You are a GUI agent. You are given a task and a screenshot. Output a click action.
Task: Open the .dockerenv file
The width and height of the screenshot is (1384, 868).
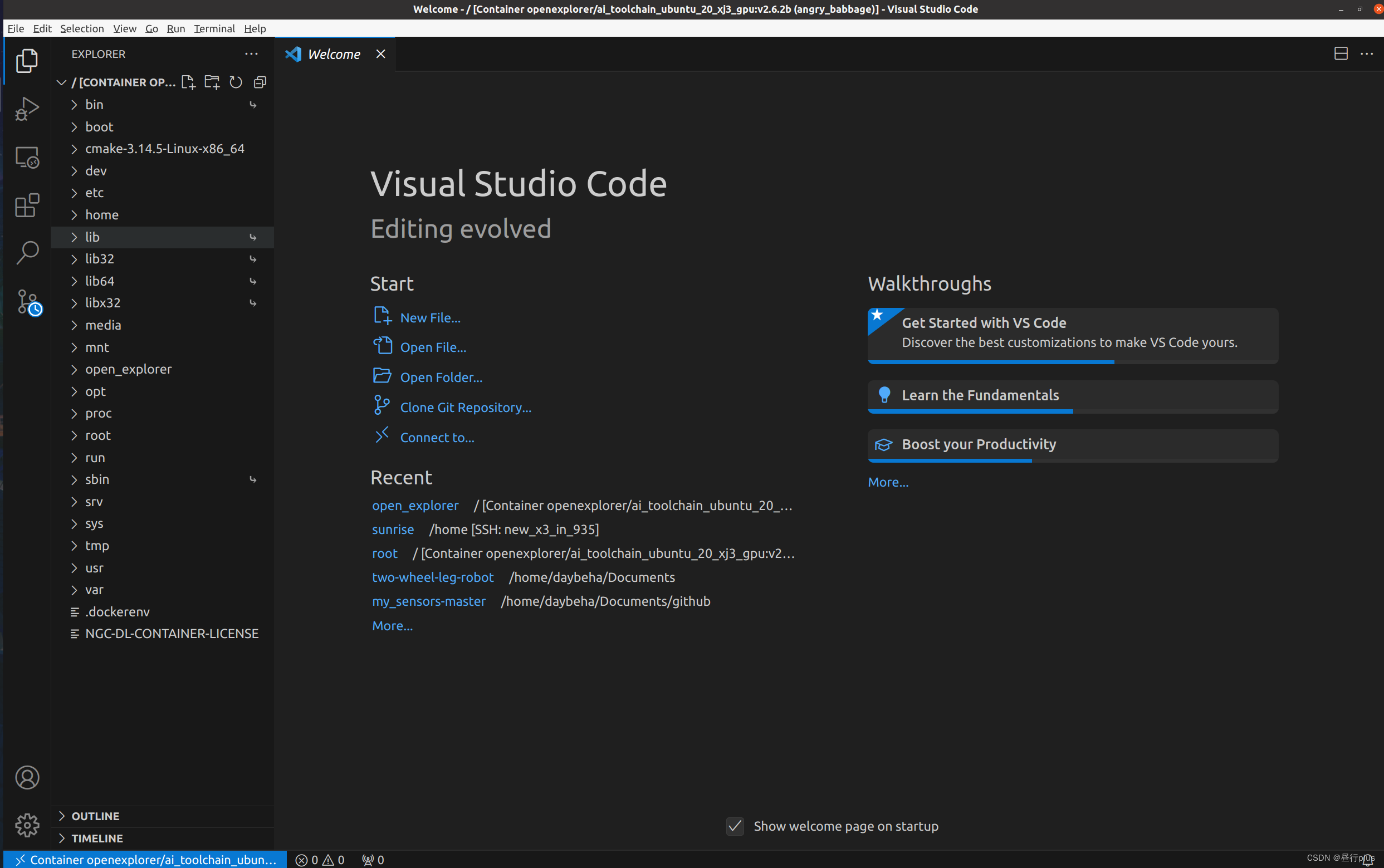163,612
